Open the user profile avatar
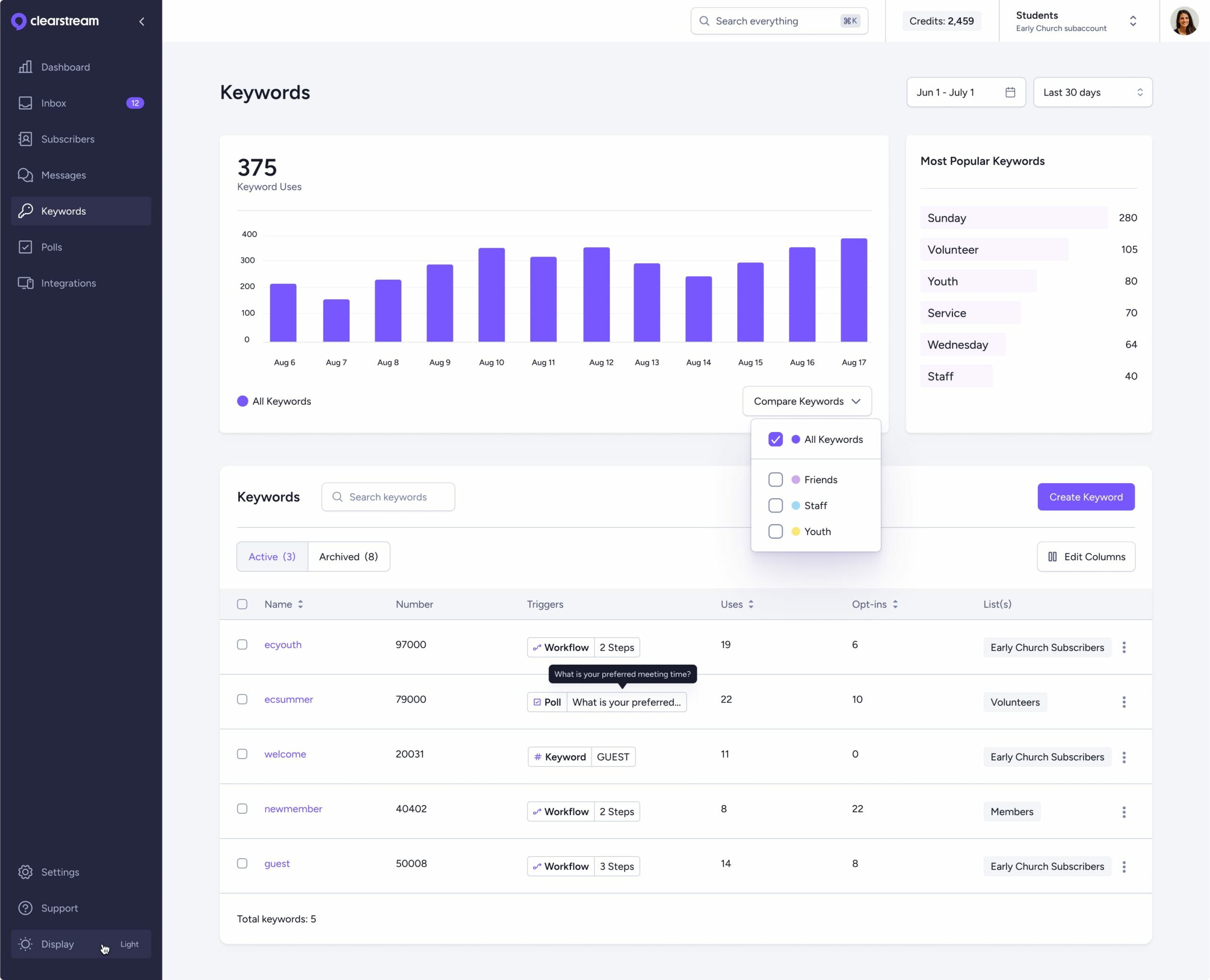The height and width of the screenshot is (980, 1210). tap(1184, 21)
